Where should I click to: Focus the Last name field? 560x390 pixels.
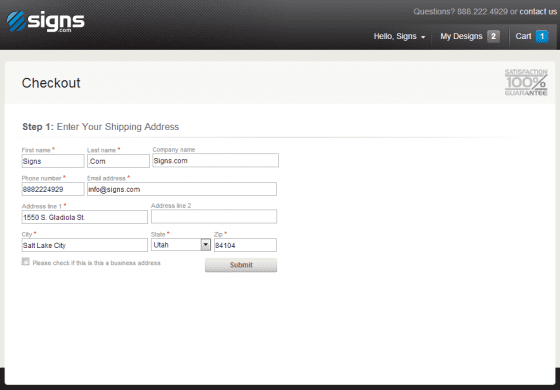118,161
